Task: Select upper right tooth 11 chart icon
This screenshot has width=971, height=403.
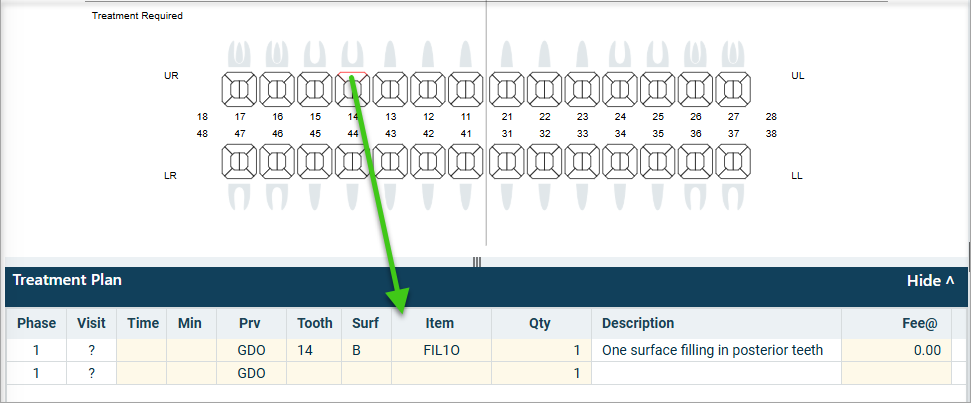Action: coord(466,89)
